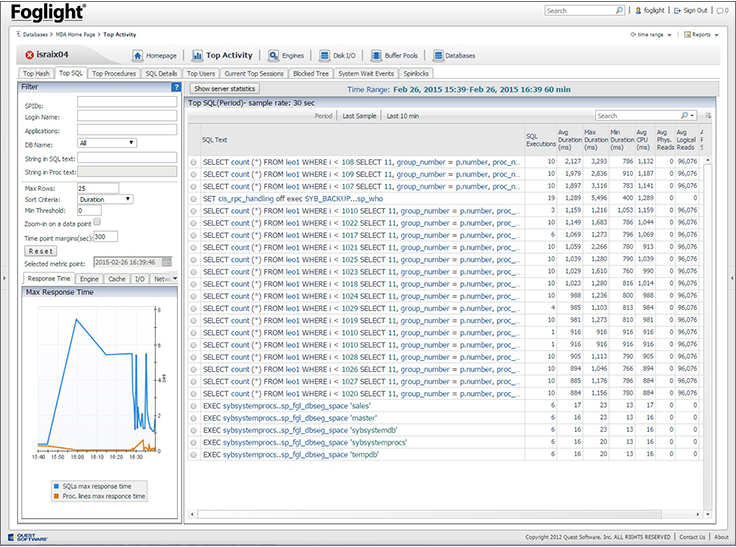Expand the chart tabs overflow arrow
Screen dimensions: 736x547
pos(175,278)
